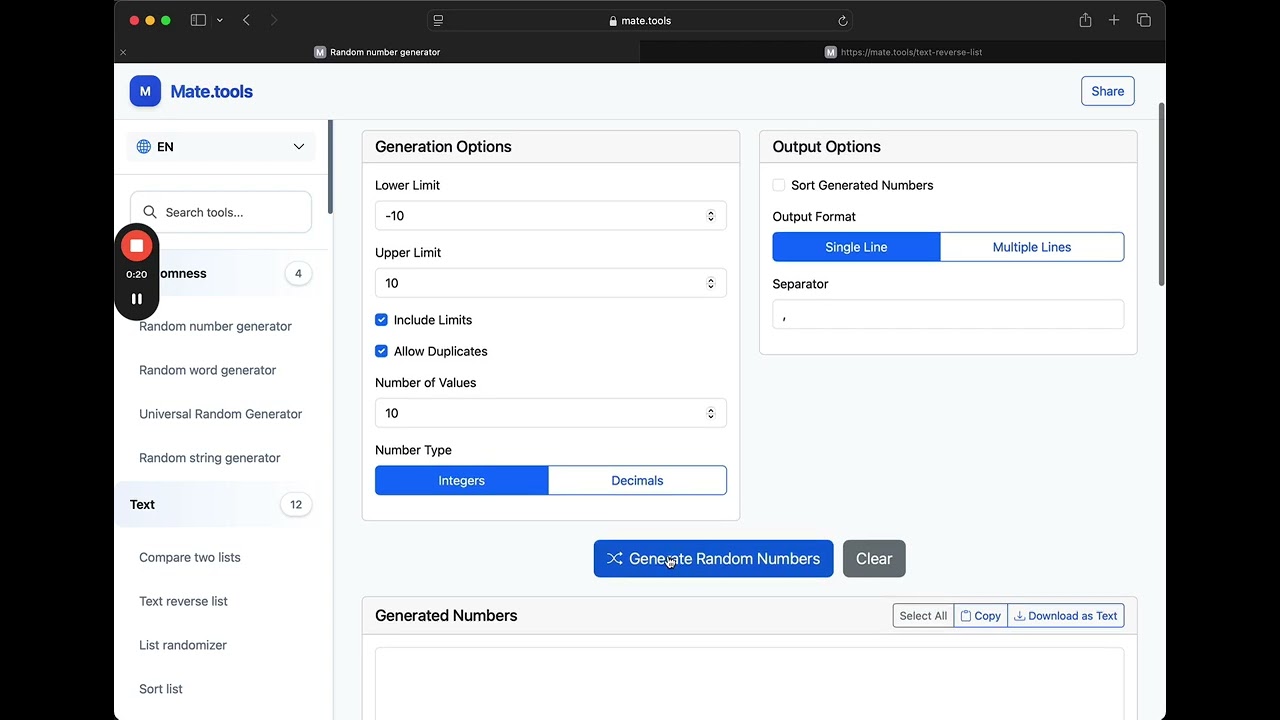Open a new Safari tab
The height and width of the screenshot is (720, 1280).
click(1114, 20)
